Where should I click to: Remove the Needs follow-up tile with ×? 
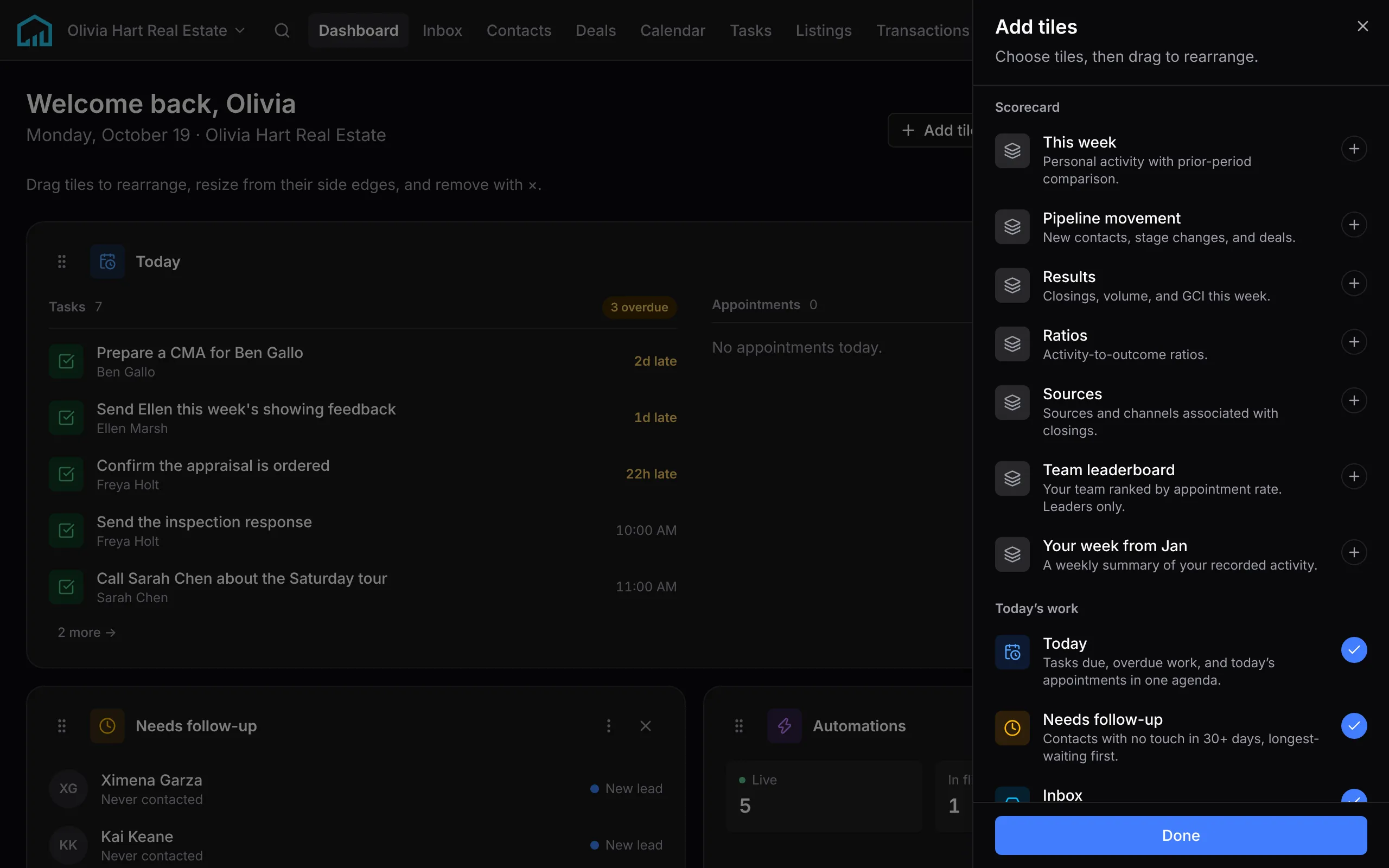pos(645,726)
